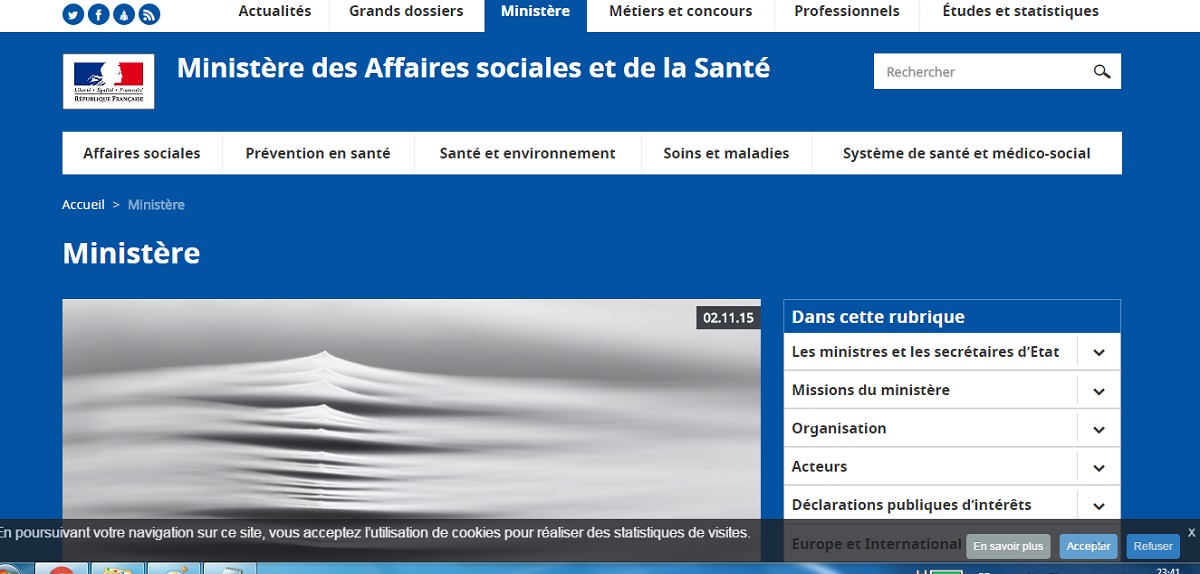Expand the Missions du ministère chevron

point(1099,390)
